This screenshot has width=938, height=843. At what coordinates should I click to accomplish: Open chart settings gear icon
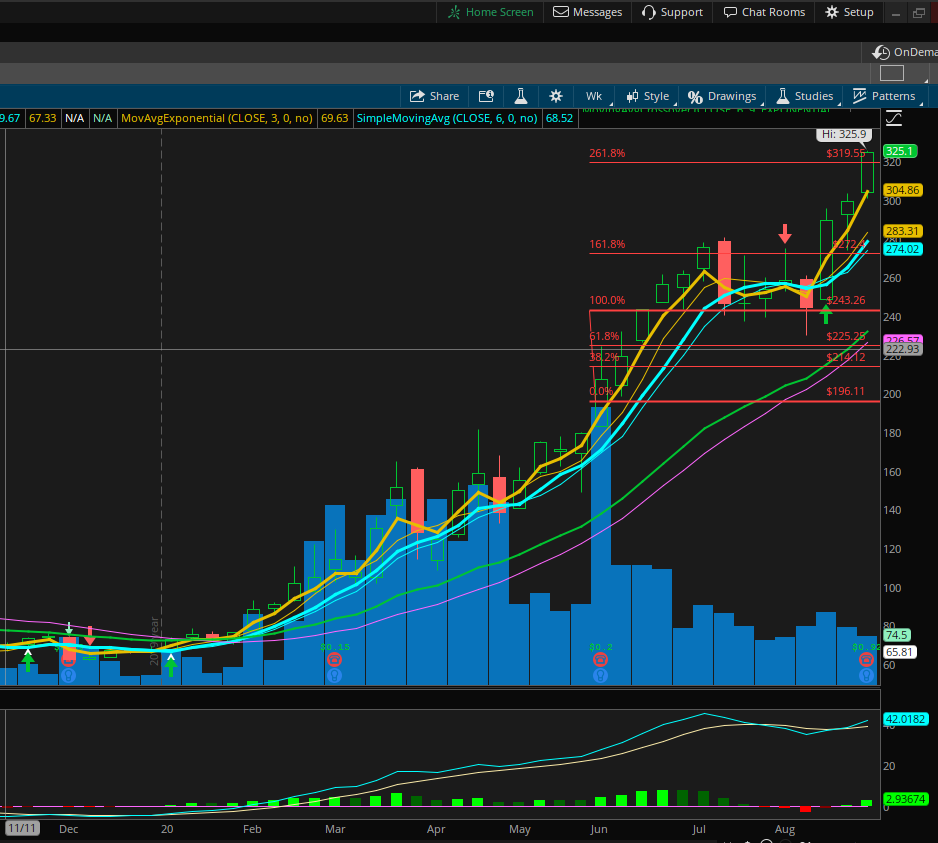pos(556,96)
